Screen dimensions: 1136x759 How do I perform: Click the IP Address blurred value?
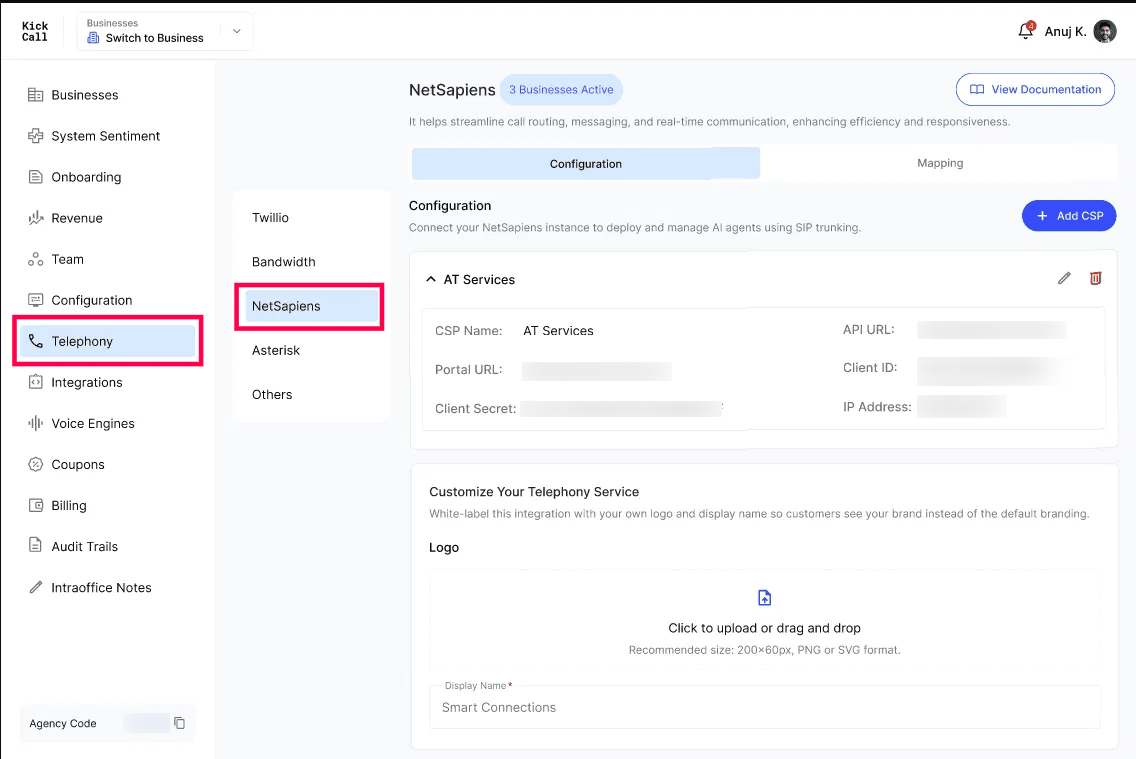(961, 406)
